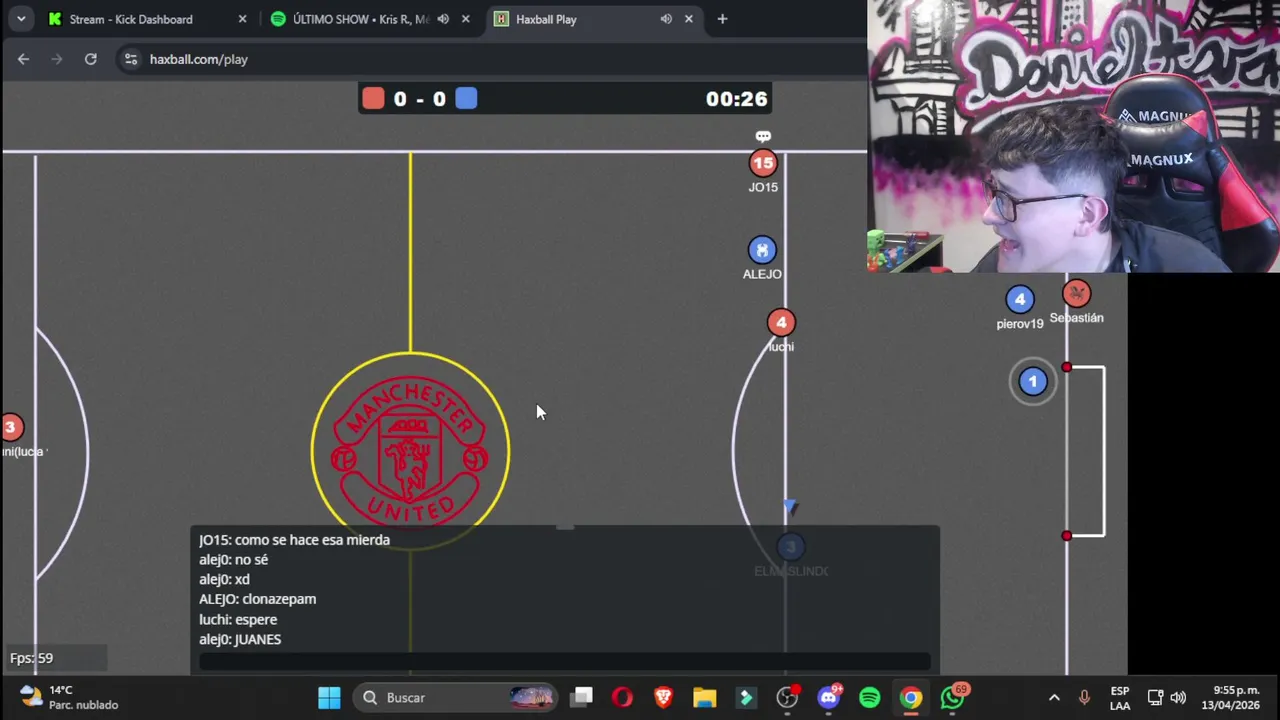Close the Stream - Kick Dashboard tab
Screen dimensions: 1280x720
point(242,19)
